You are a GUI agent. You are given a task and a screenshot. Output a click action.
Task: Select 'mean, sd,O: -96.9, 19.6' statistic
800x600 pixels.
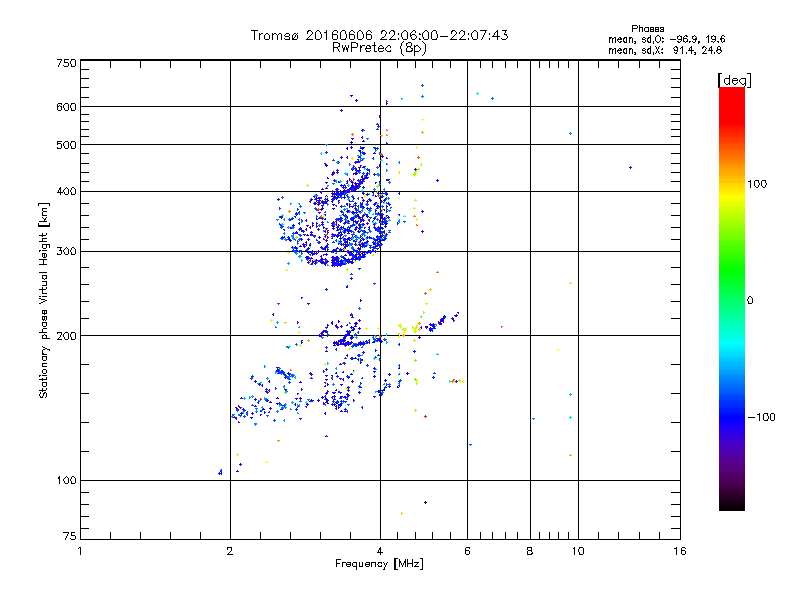tap(666, 39)
